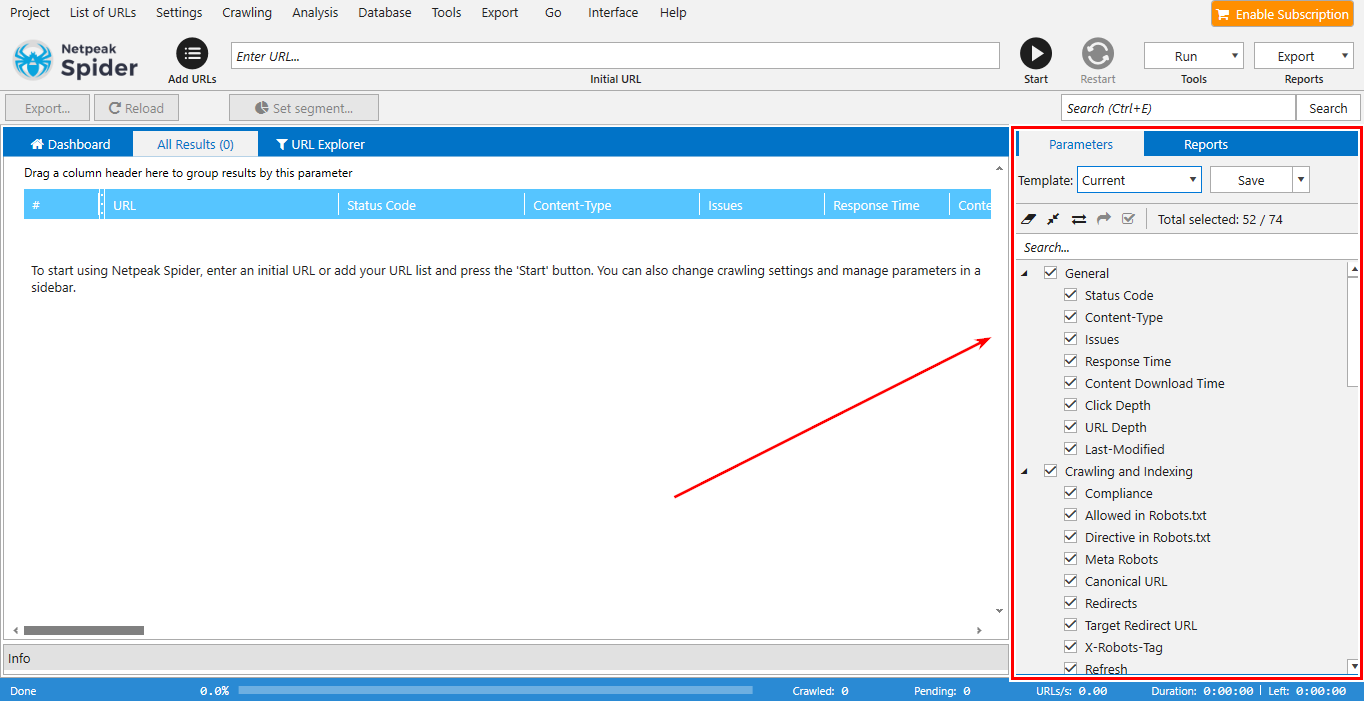Open the Project menu

pos(30,13)
